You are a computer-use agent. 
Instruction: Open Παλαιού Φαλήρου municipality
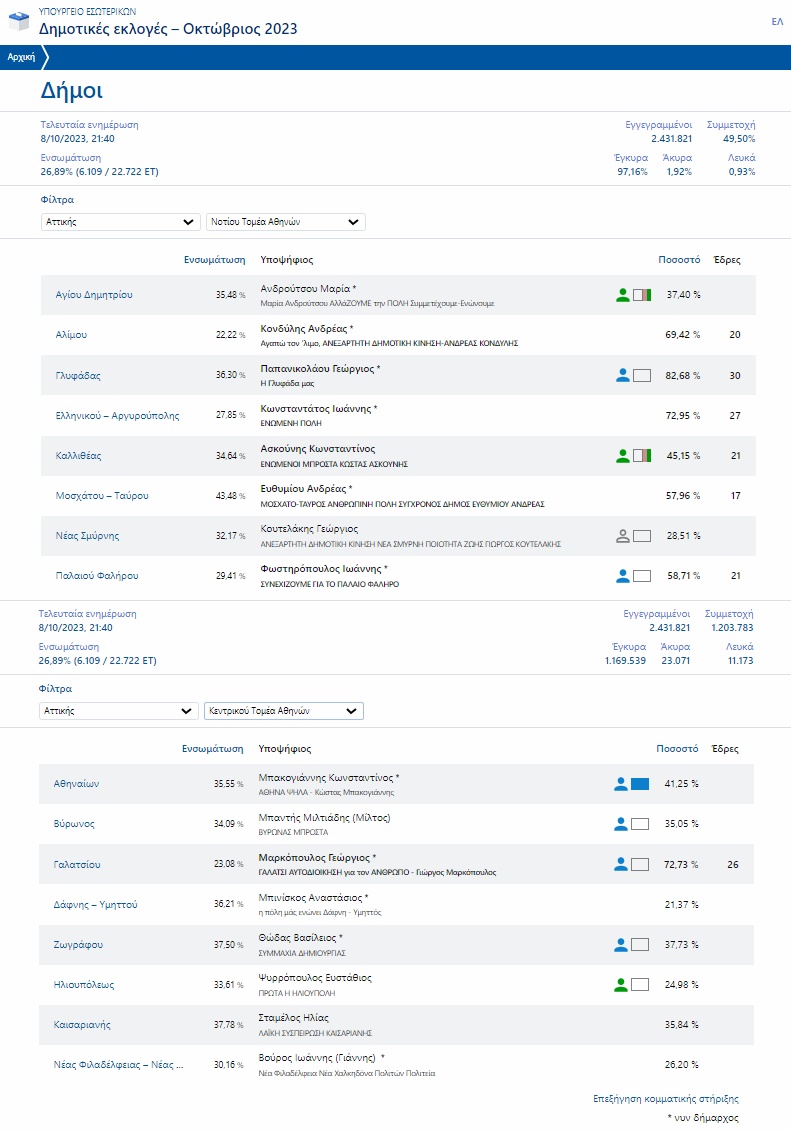pos(97,576)
